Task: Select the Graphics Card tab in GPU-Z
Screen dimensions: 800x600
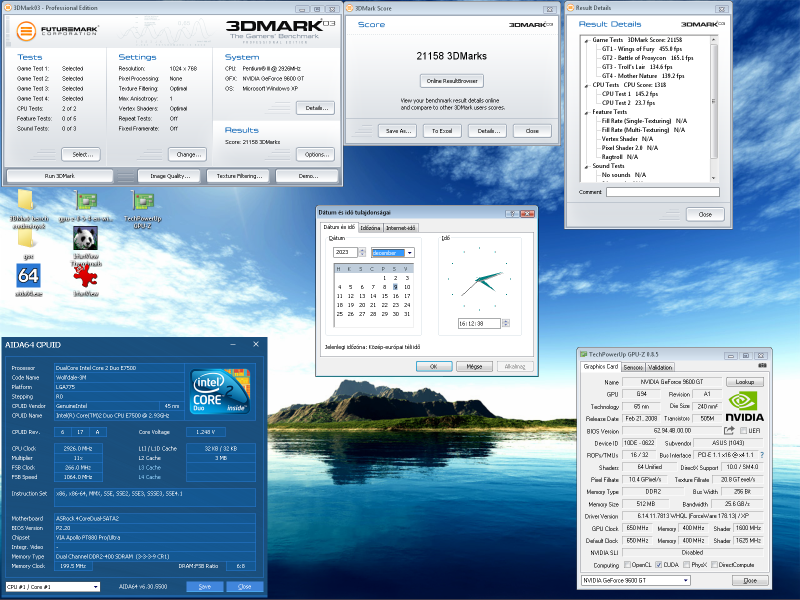Action: (601, 367)
